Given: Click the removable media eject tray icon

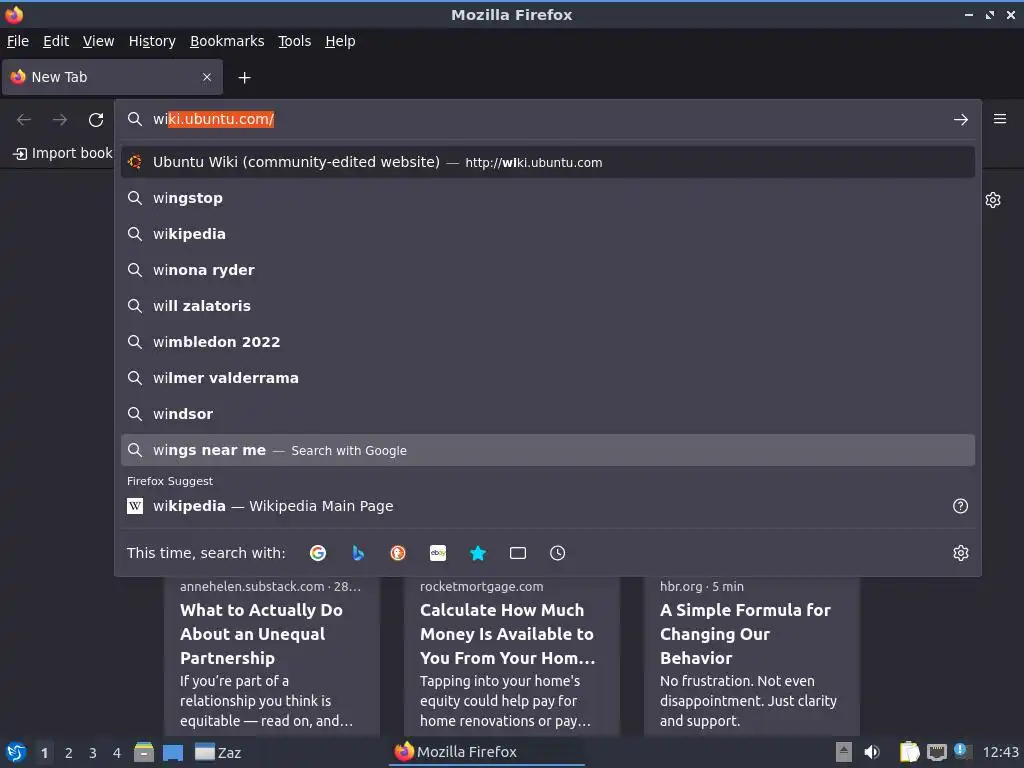Looking at the screenshot, I should tap(844, 752).
